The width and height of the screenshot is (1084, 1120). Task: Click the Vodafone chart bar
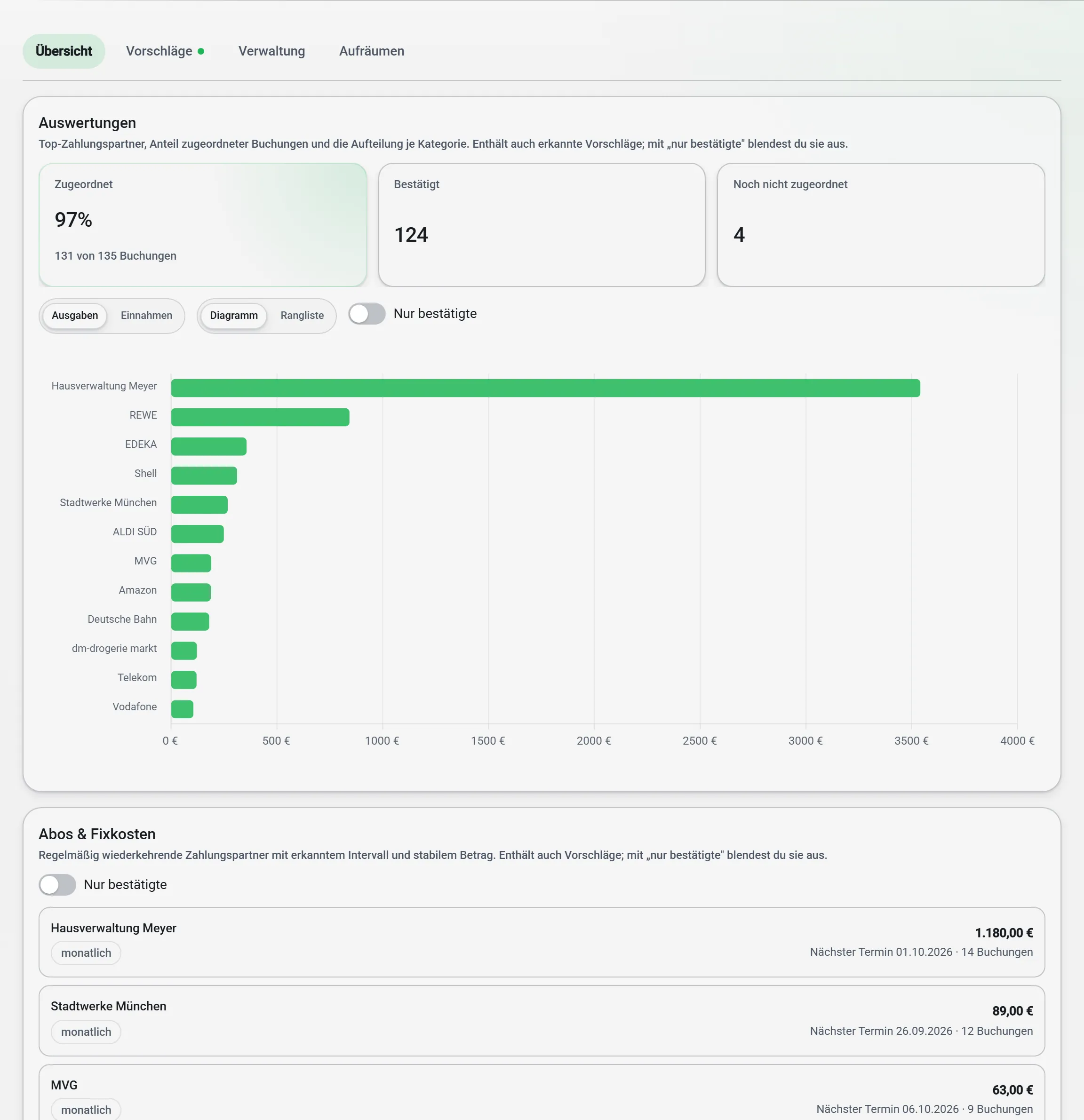coord(182,708)
